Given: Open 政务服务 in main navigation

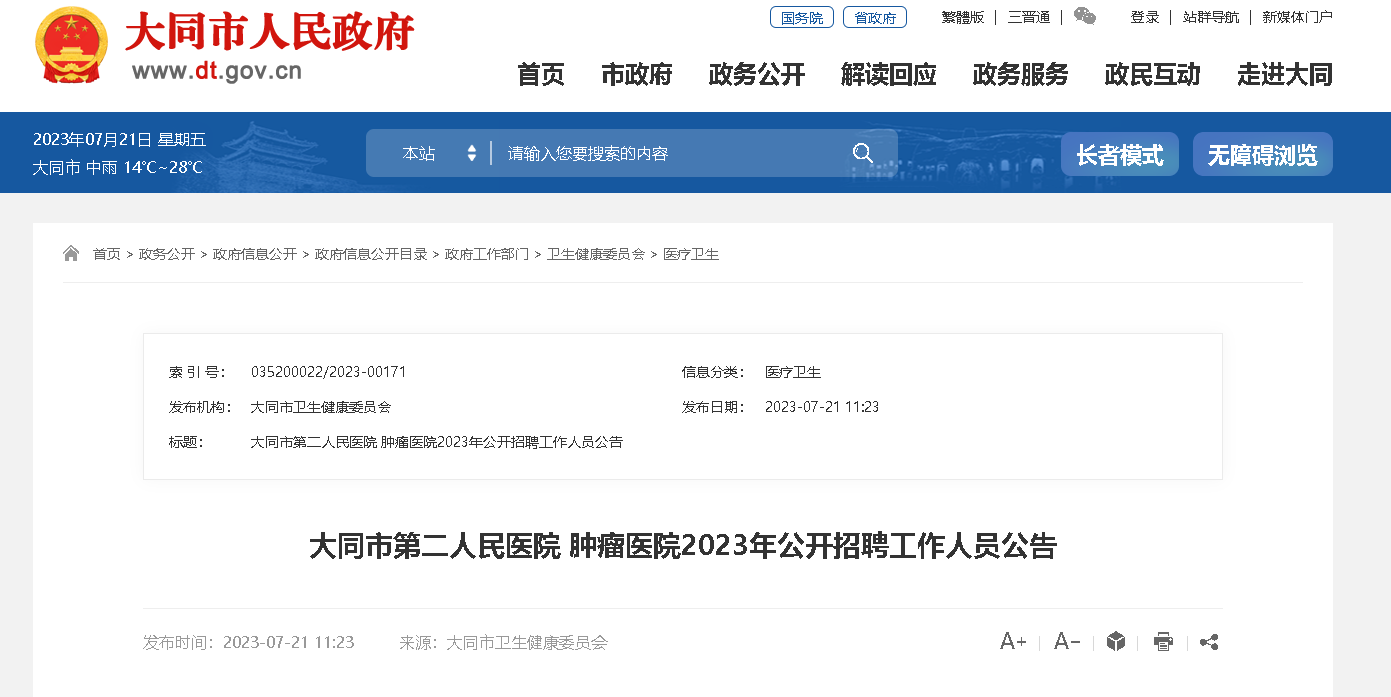Looking at the screenshot, I should point(1021,74).
